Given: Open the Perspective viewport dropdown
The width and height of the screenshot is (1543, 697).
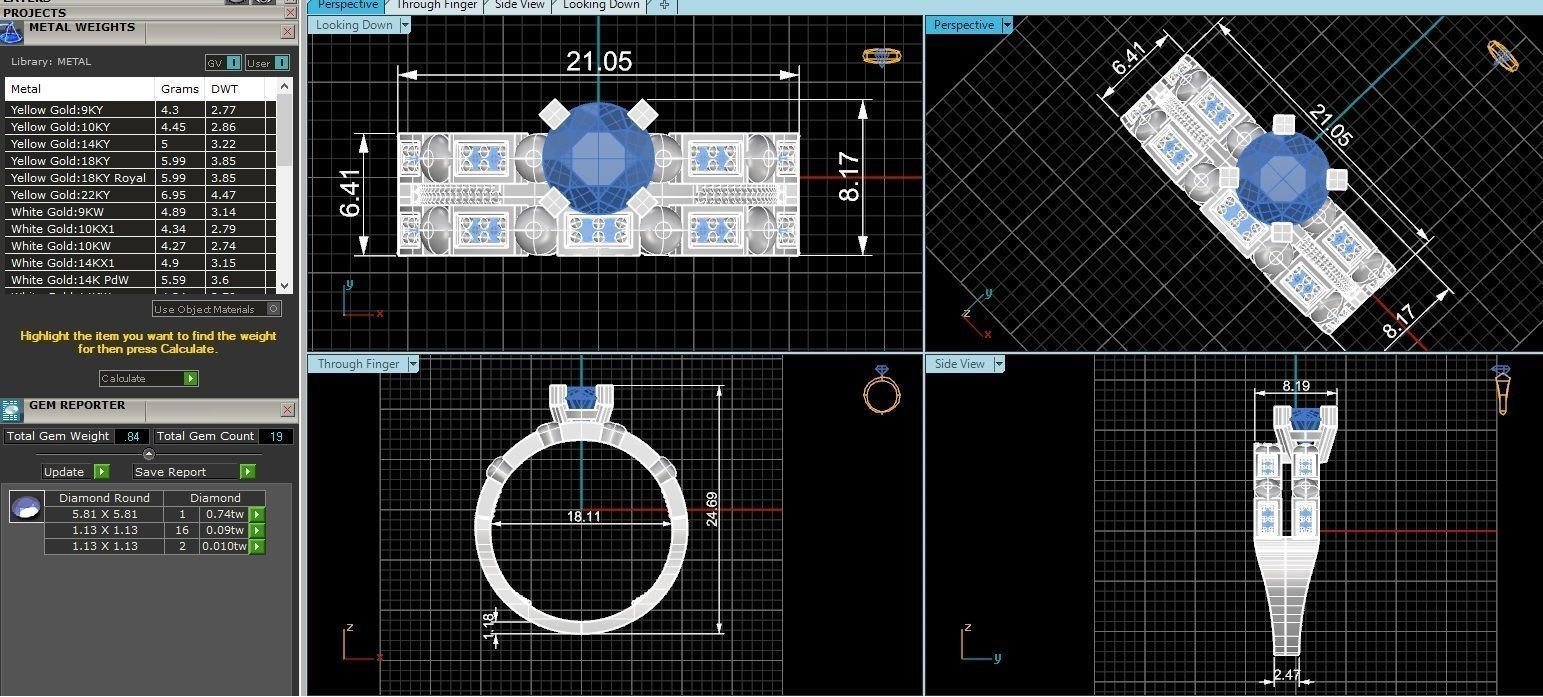Looking at the screenshot, I should point(1007,25).
